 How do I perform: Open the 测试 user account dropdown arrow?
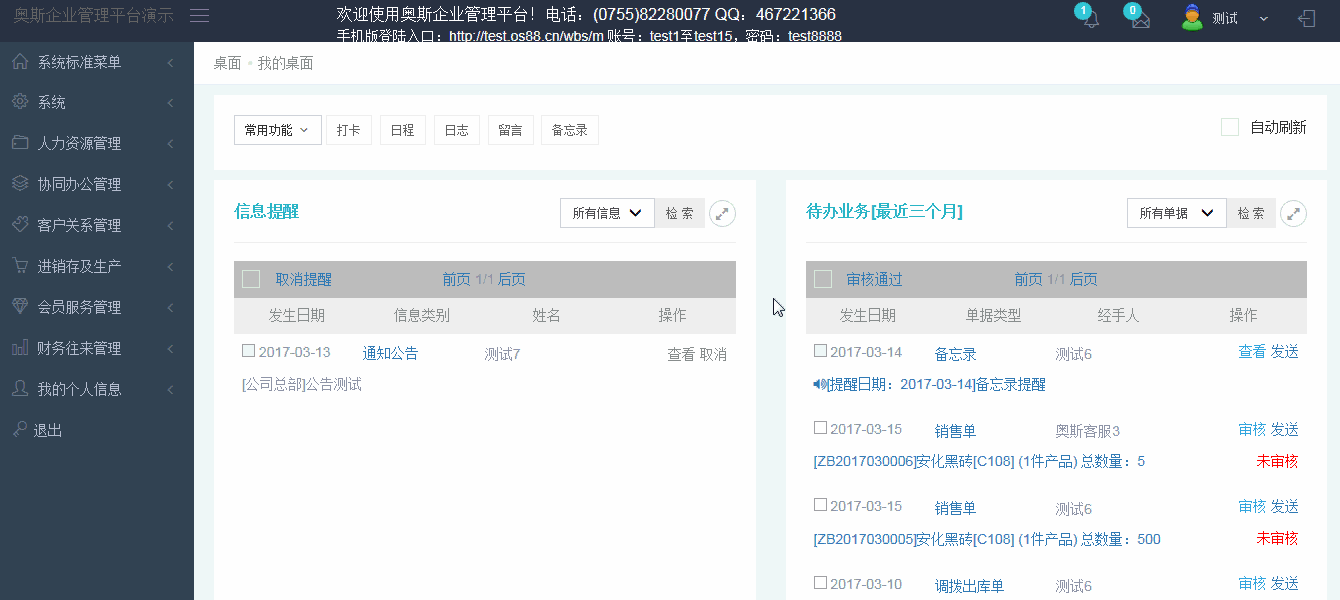tap(1263, 19)
